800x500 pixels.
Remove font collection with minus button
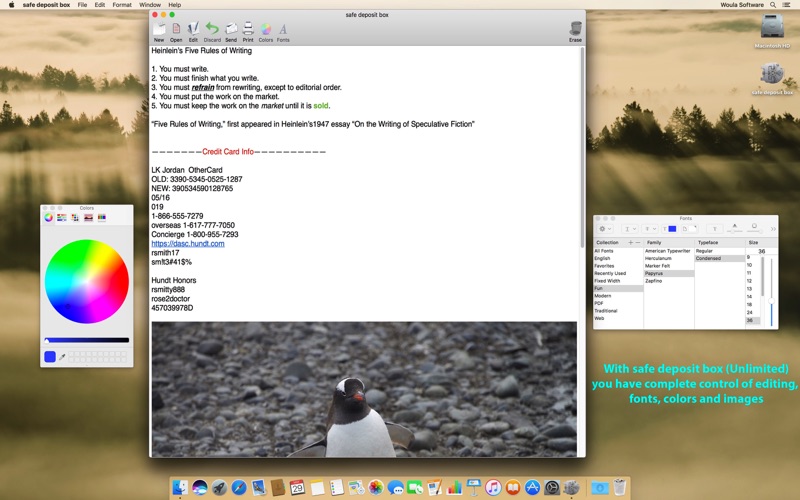tap(638, 242)
